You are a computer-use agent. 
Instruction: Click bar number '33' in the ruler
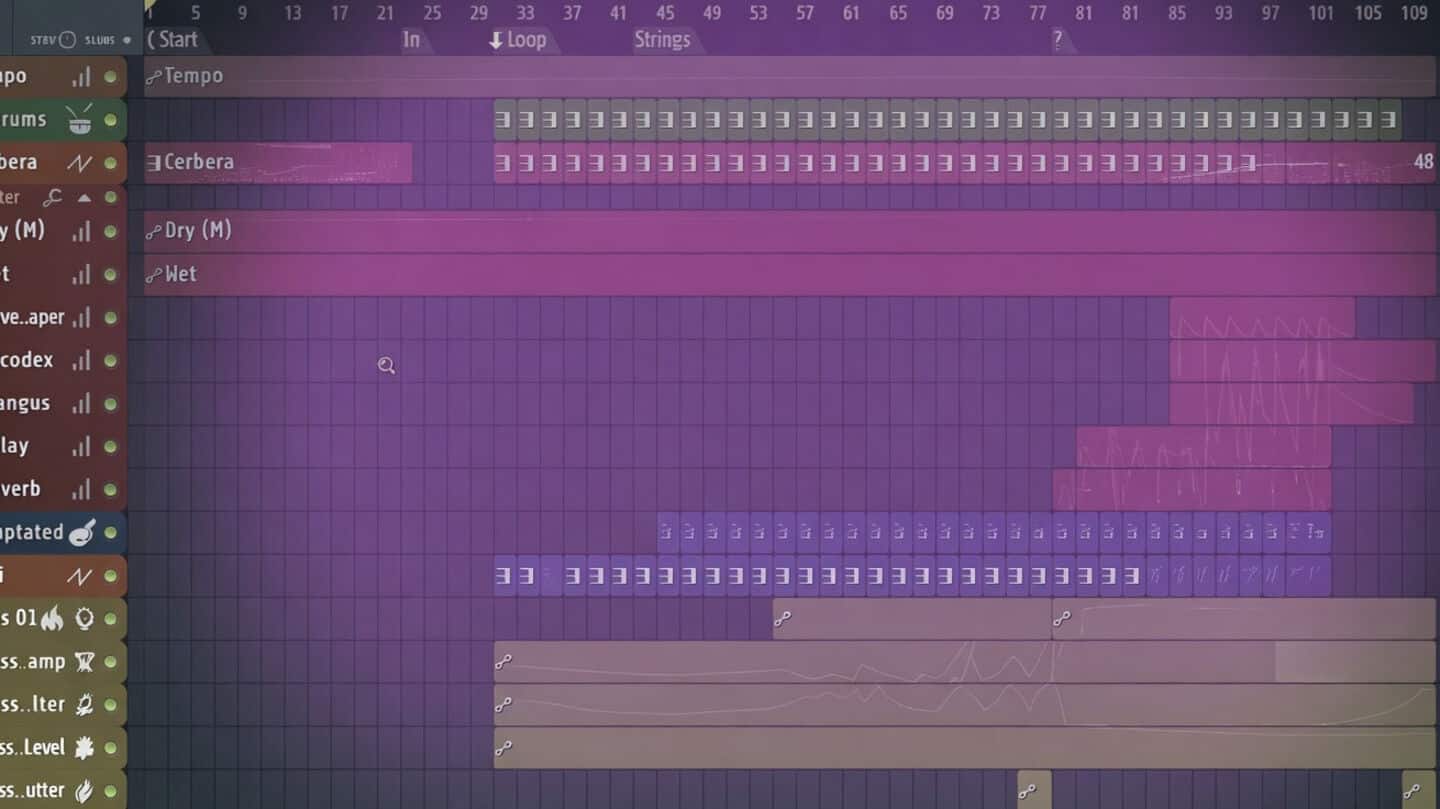pyautogui.click(x=524, y=13)
